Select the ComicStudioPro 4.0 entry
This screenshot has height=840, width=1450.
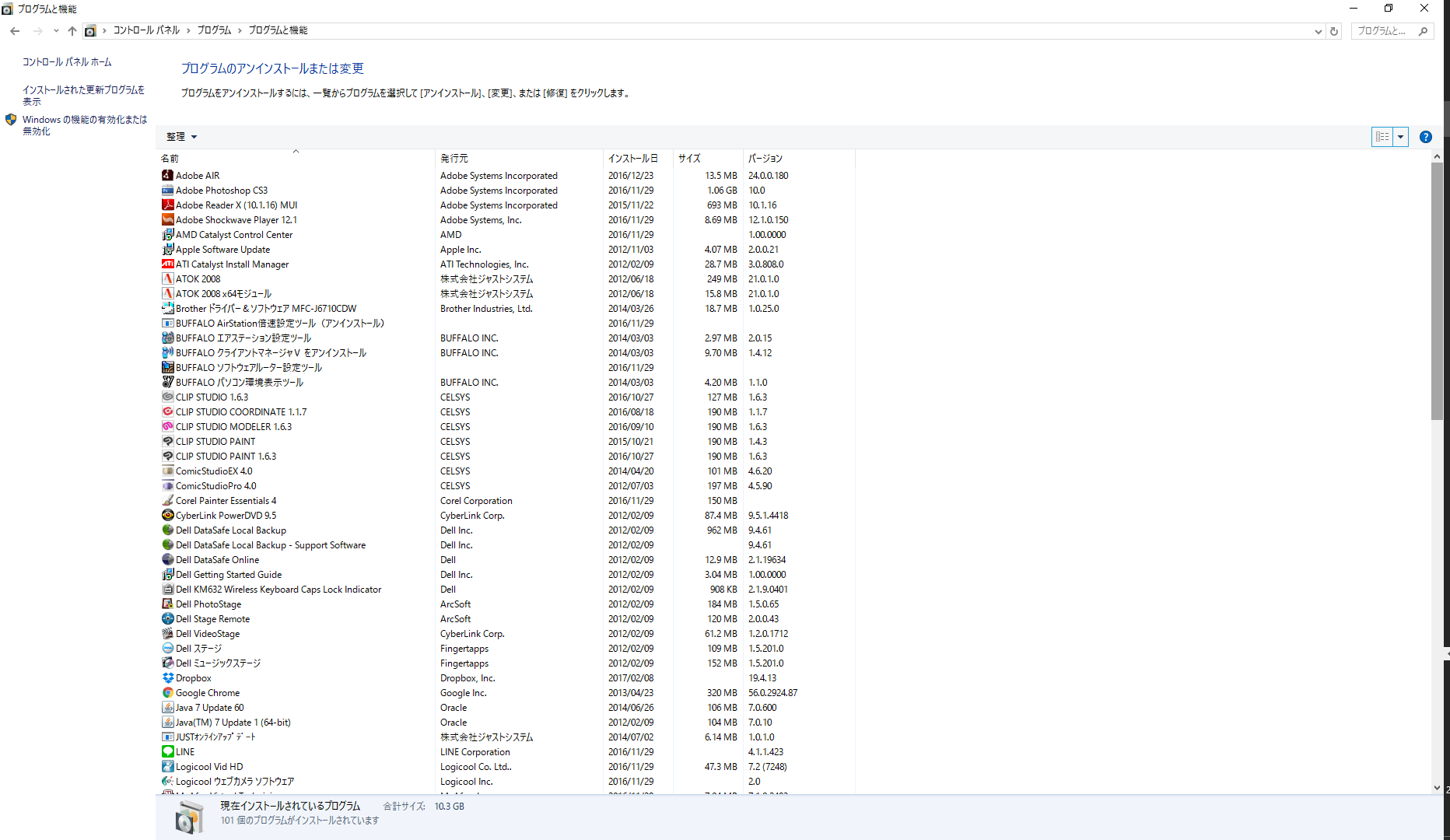[x=507, y=486]
